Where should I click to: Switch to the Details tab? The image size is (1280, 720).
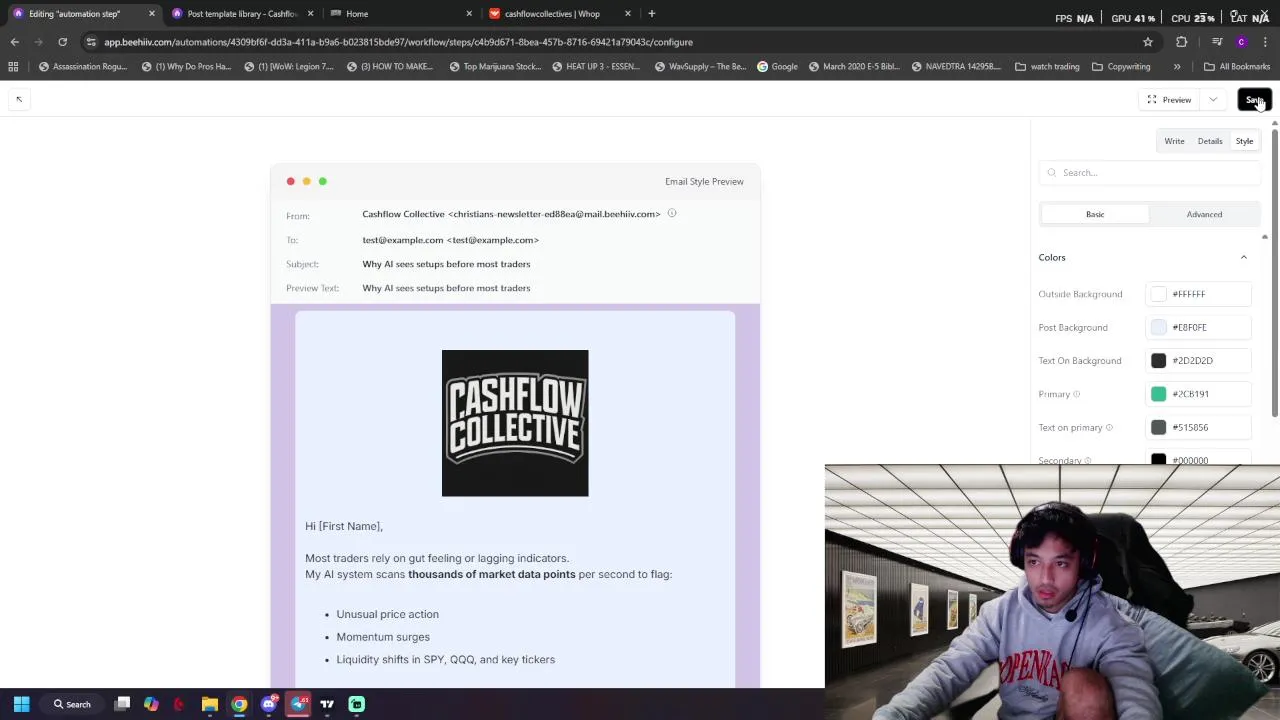pyautogui.click(x=1210, y=141)
